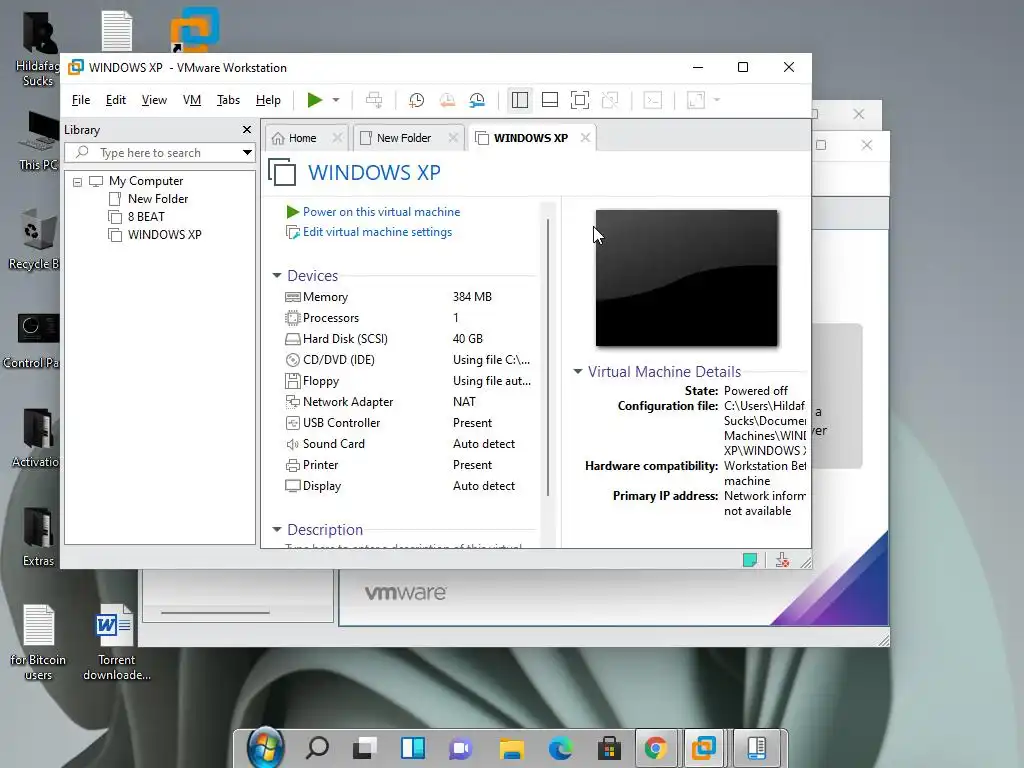1024x768 pixels.
Task: Toggle the Library sidebar view icon
Action: coord(520,100)
